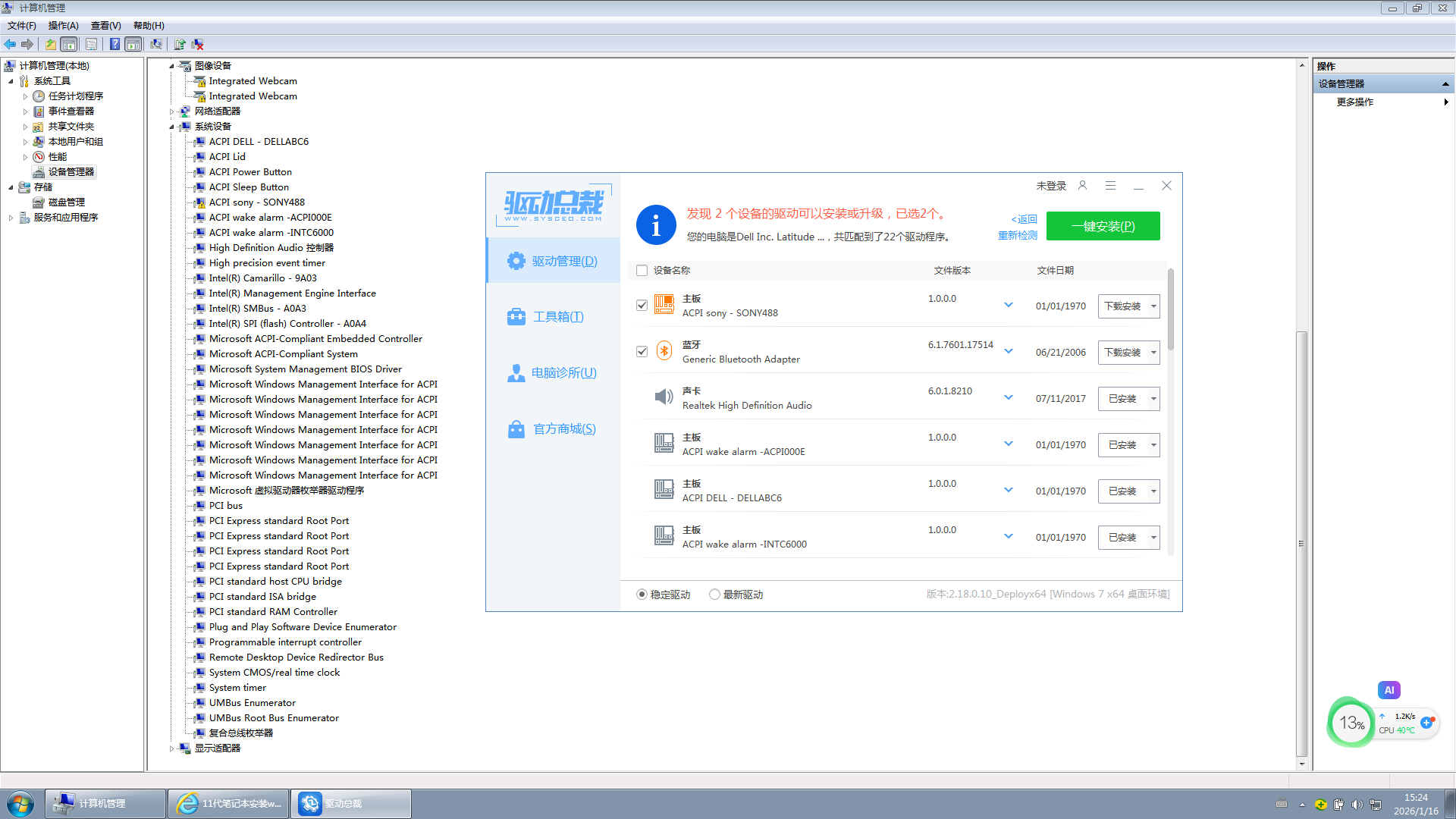
Task: Expand version chevron for Realtek audio driver
Action: click(x=1009, y=397)
